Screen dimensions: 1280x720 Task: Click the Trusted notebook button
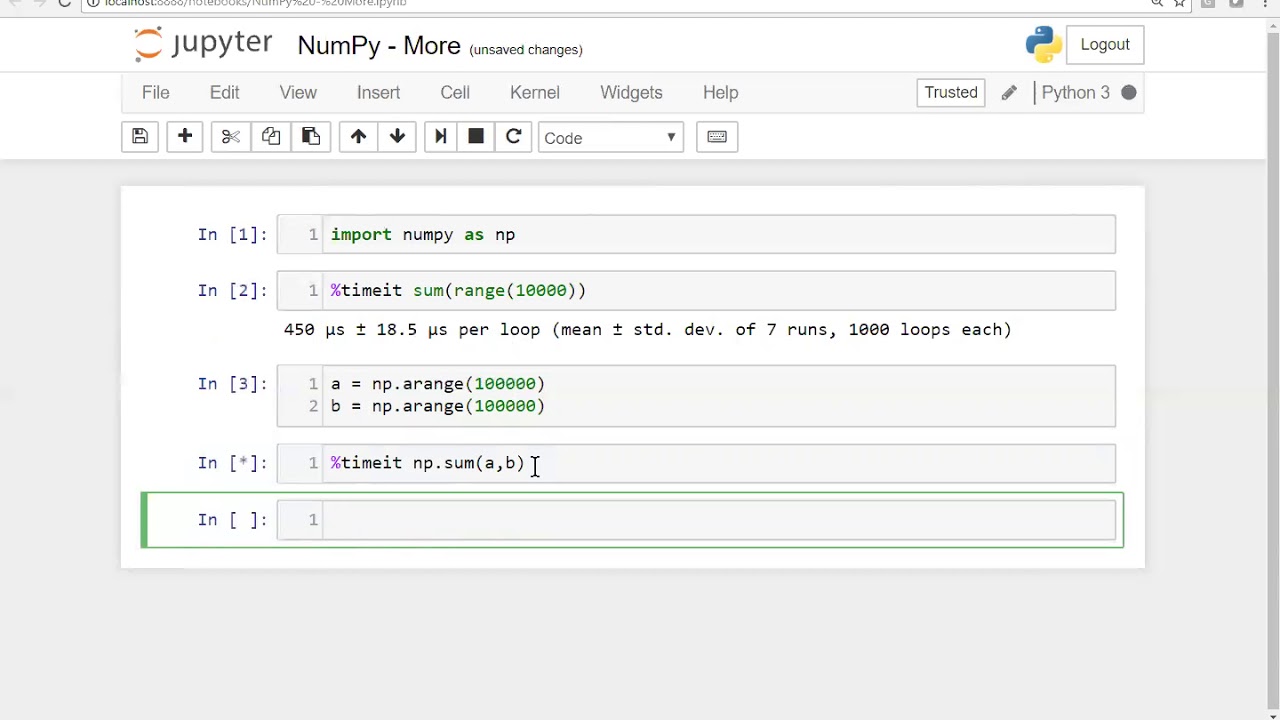click(x=951, y=93)
